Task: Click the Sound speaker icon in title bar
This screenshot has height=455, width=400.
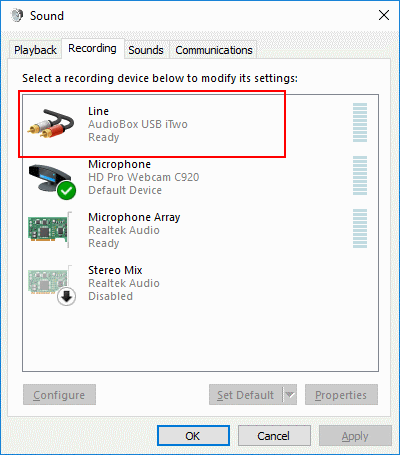Action: click(x=17, y=15)
